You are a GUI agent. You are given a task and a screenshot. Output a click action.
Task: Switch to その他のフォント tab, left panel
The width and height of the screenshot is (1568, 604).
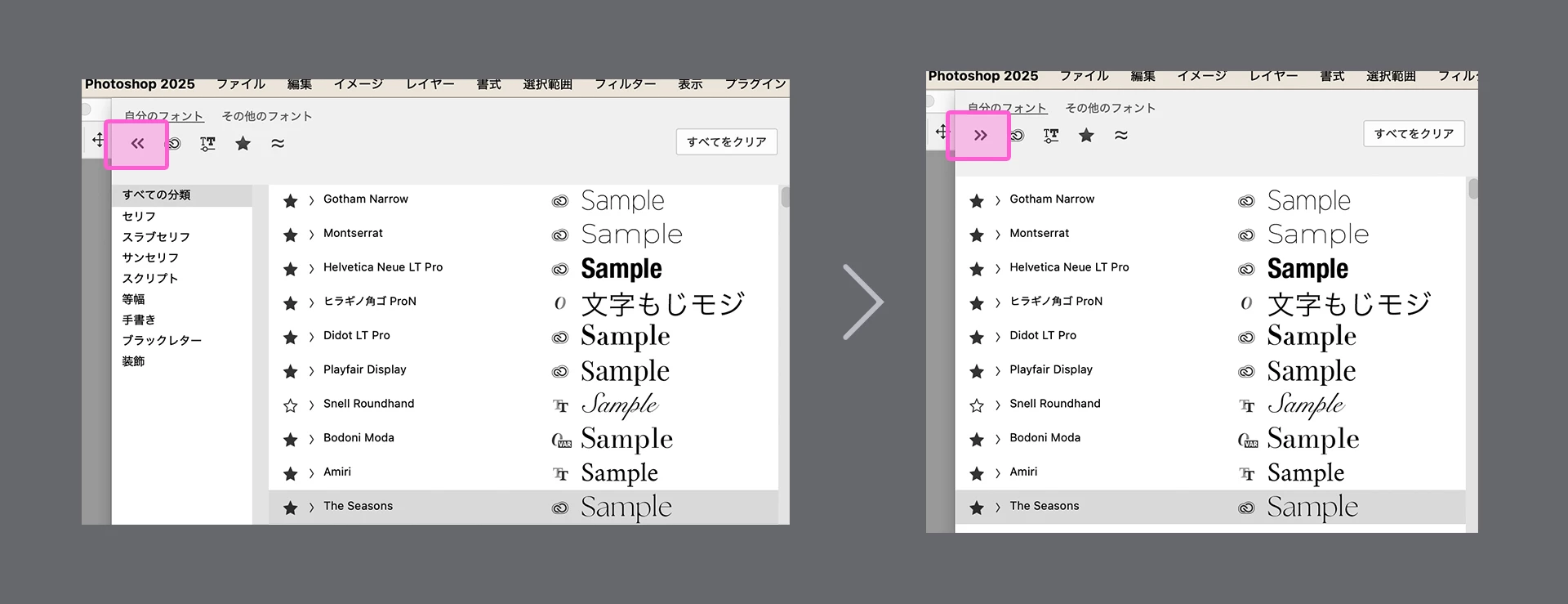click(267, 116)
